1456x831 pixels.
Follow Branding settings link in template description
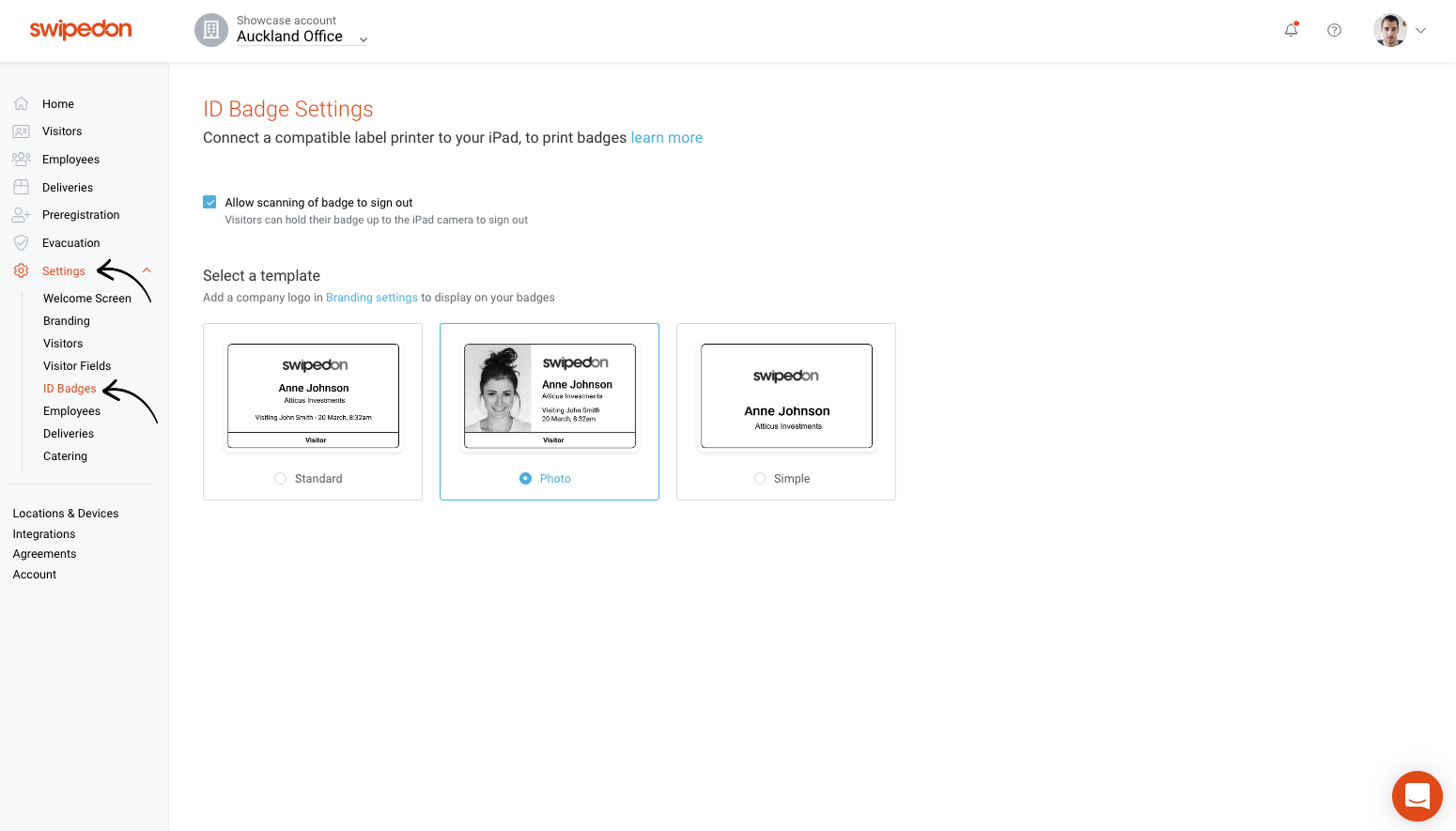pos(372,298)
